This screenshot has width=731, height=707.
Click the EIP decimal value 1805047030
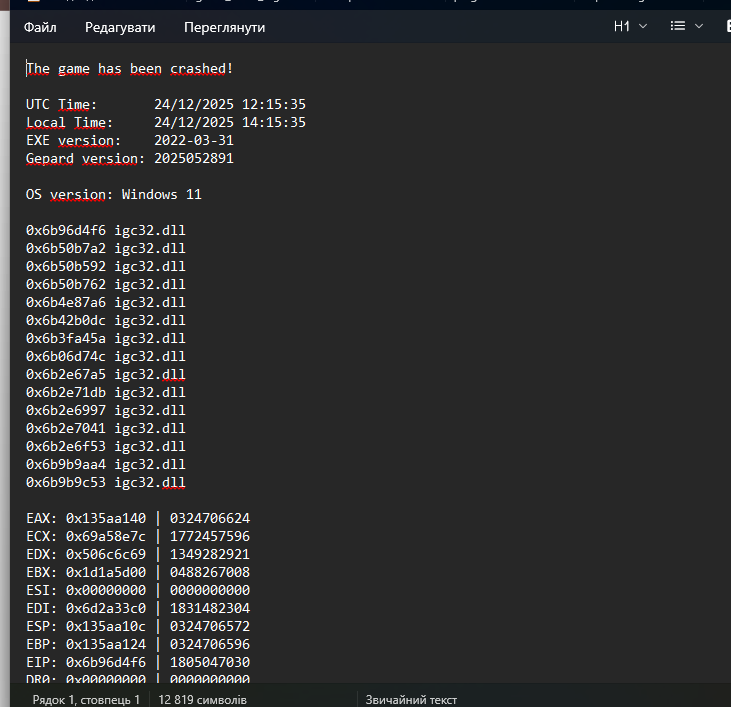click(x=210, y=663)
